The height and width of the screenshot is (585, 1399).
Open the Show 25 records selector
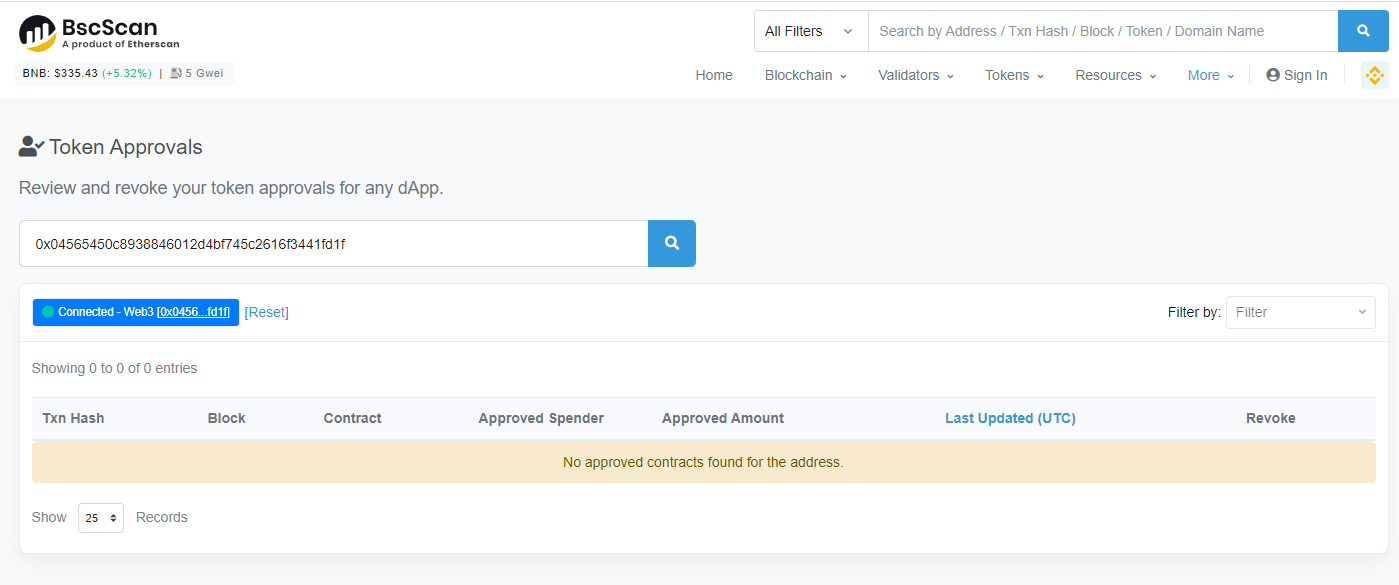[101, 518]
